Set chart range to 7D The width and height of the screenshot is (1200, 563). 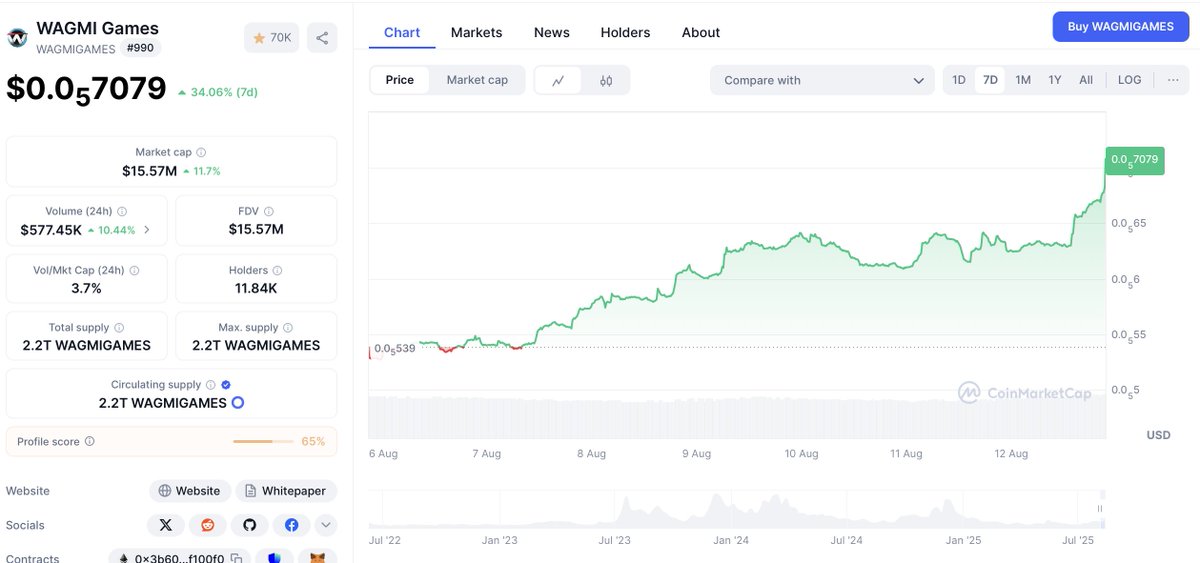990,80
